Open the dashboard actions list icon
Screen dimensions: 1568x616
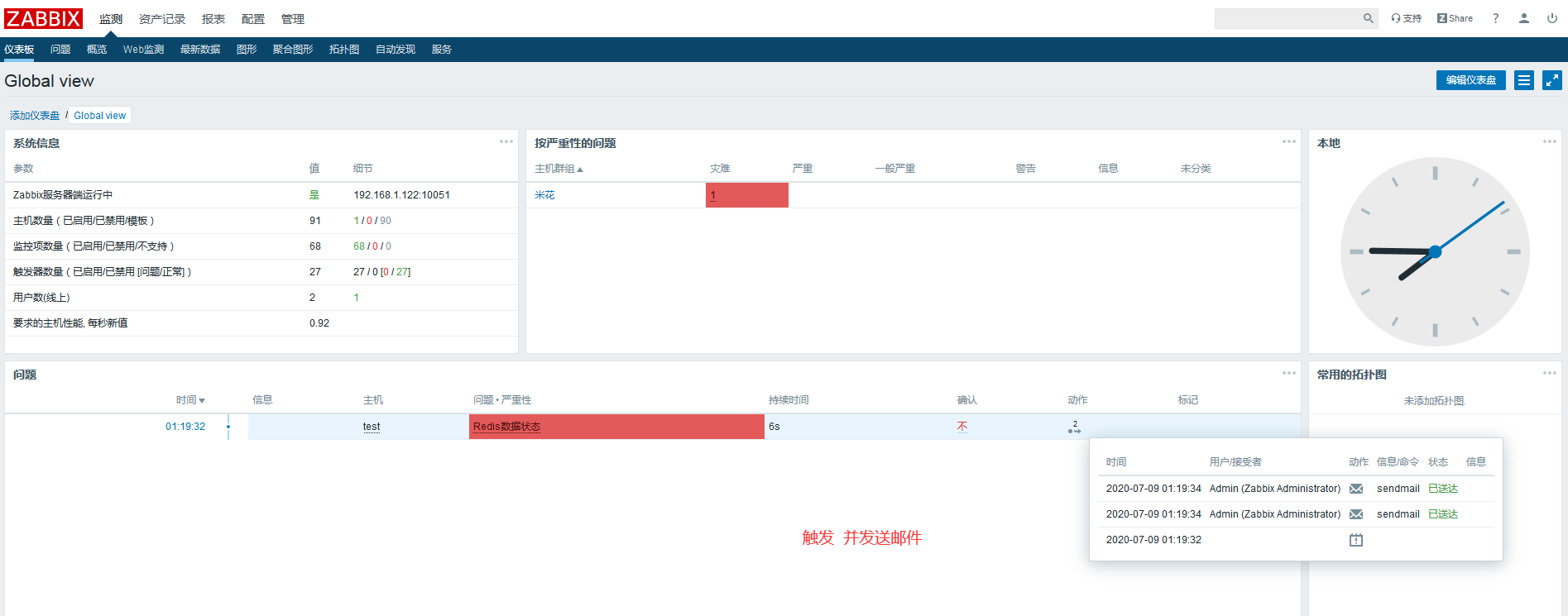click(1523, 80)
